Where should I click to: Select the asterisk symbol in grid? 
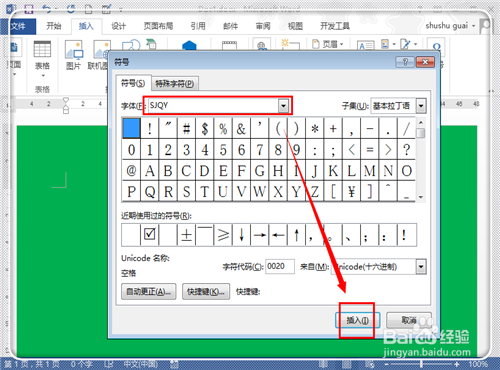[315, 128]
